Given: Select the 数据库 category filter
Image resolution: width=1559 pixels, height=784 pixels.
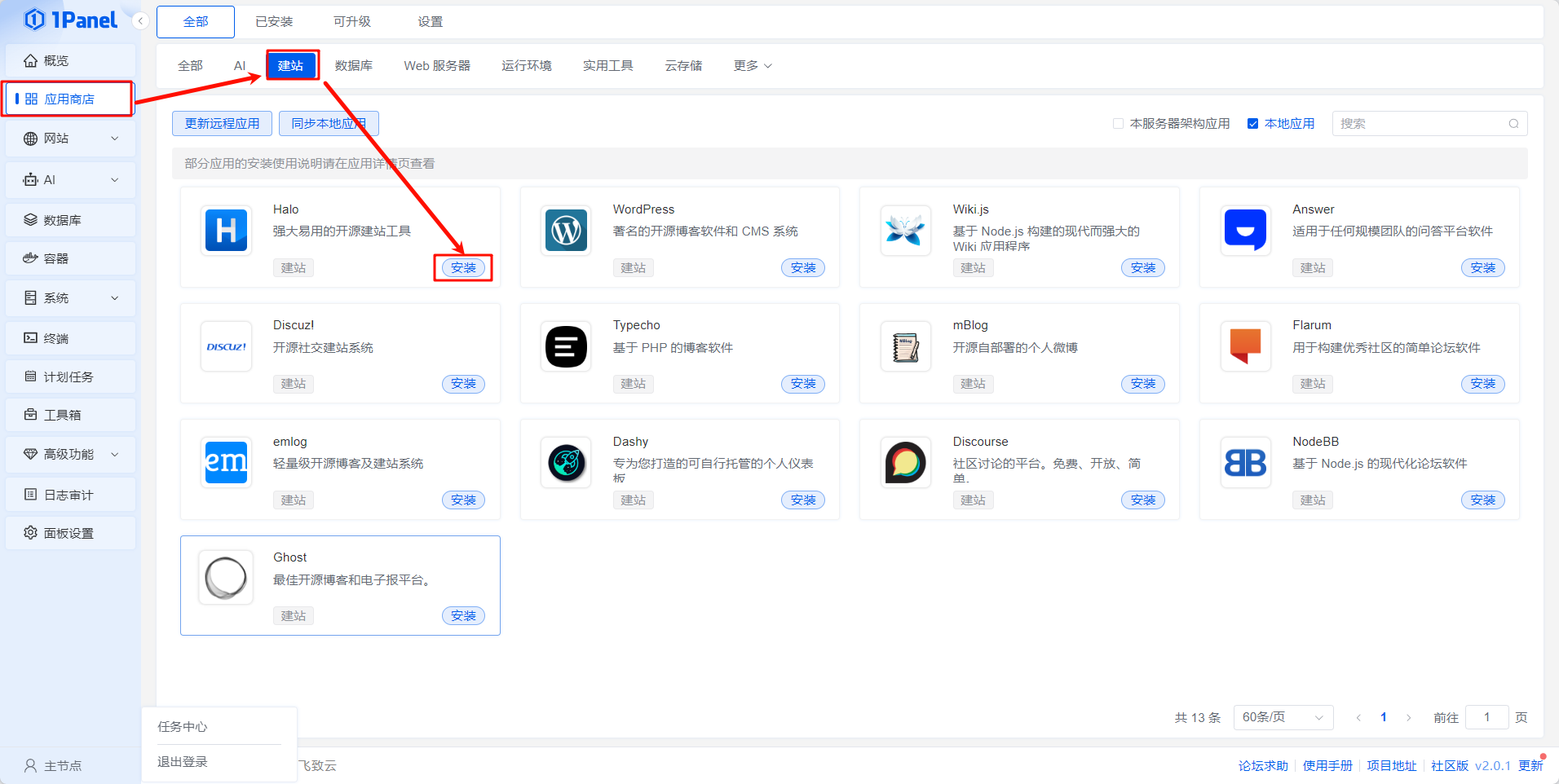Looking at the screenshot, I should click(x=354, y=66).
